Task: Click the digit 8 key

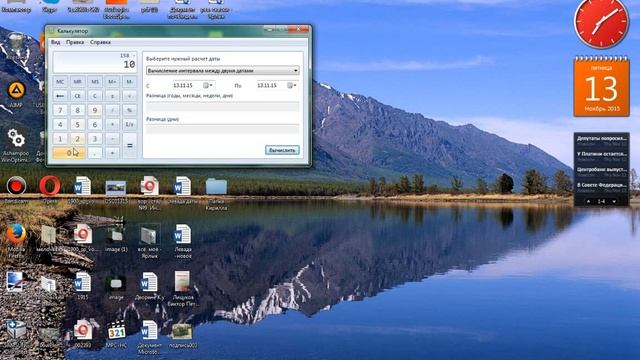Action: [x=77, y=110]
